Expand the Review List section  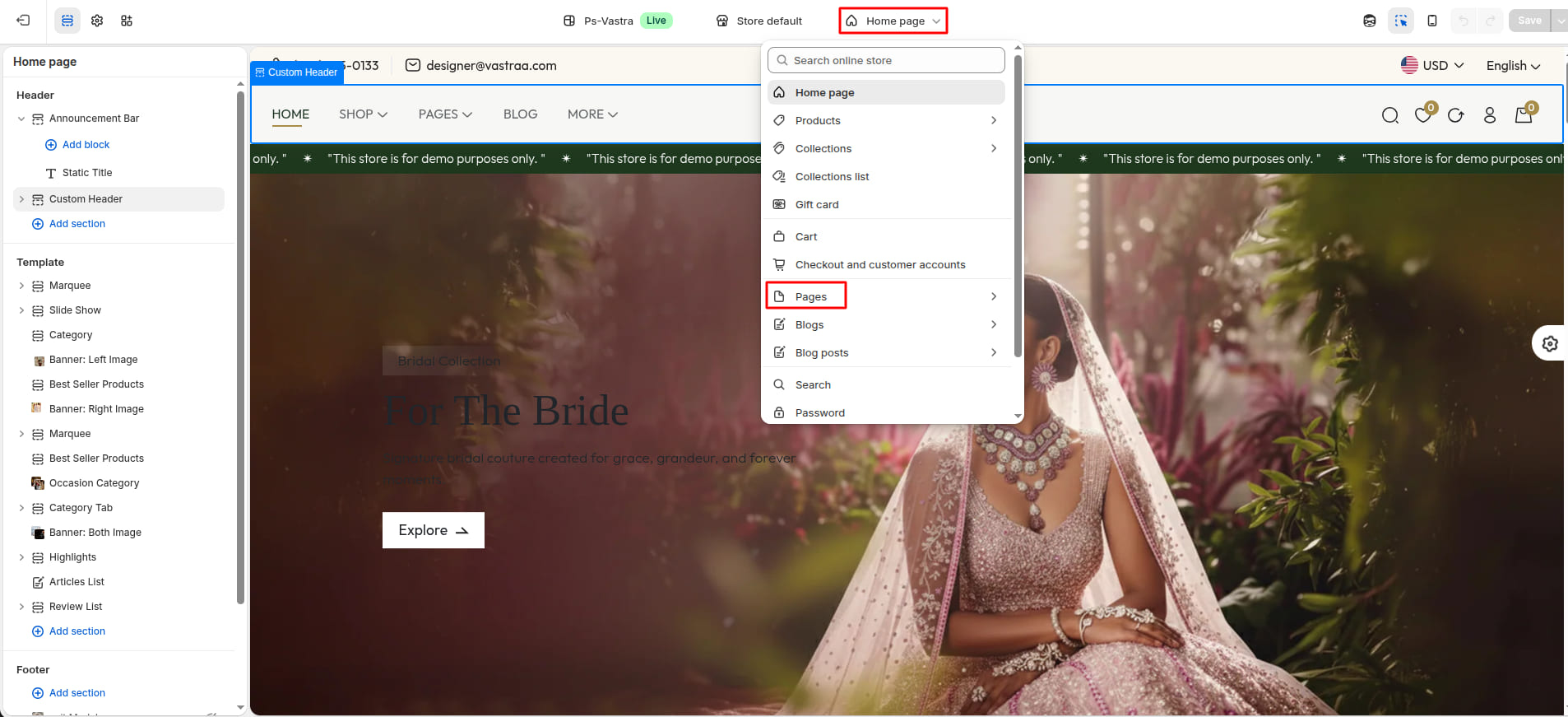tap(21, 607)
